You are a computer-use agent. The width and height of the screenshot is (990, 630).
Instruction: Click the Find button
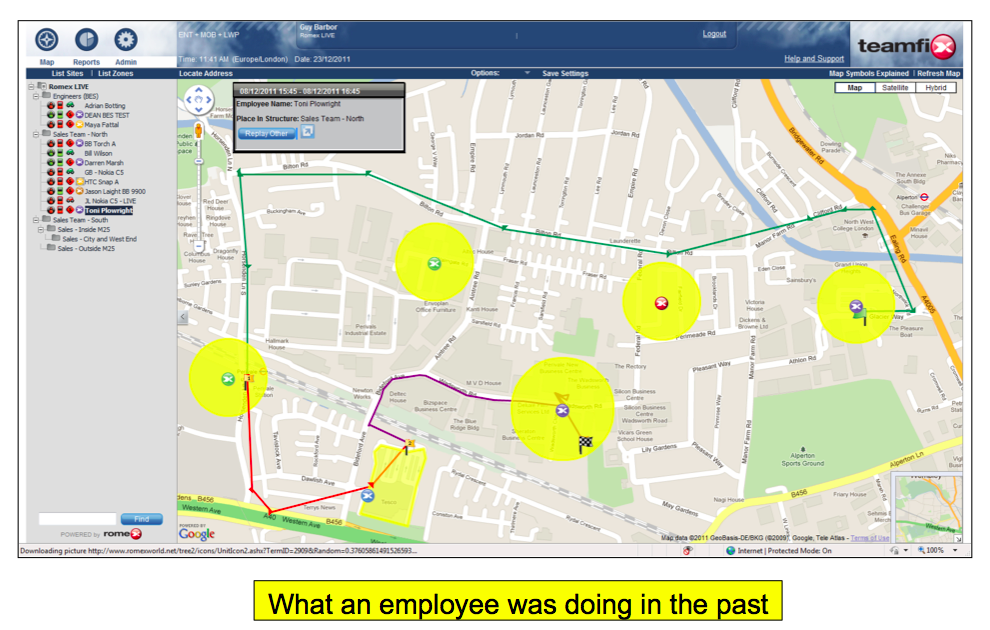click(x=141, y=519)
